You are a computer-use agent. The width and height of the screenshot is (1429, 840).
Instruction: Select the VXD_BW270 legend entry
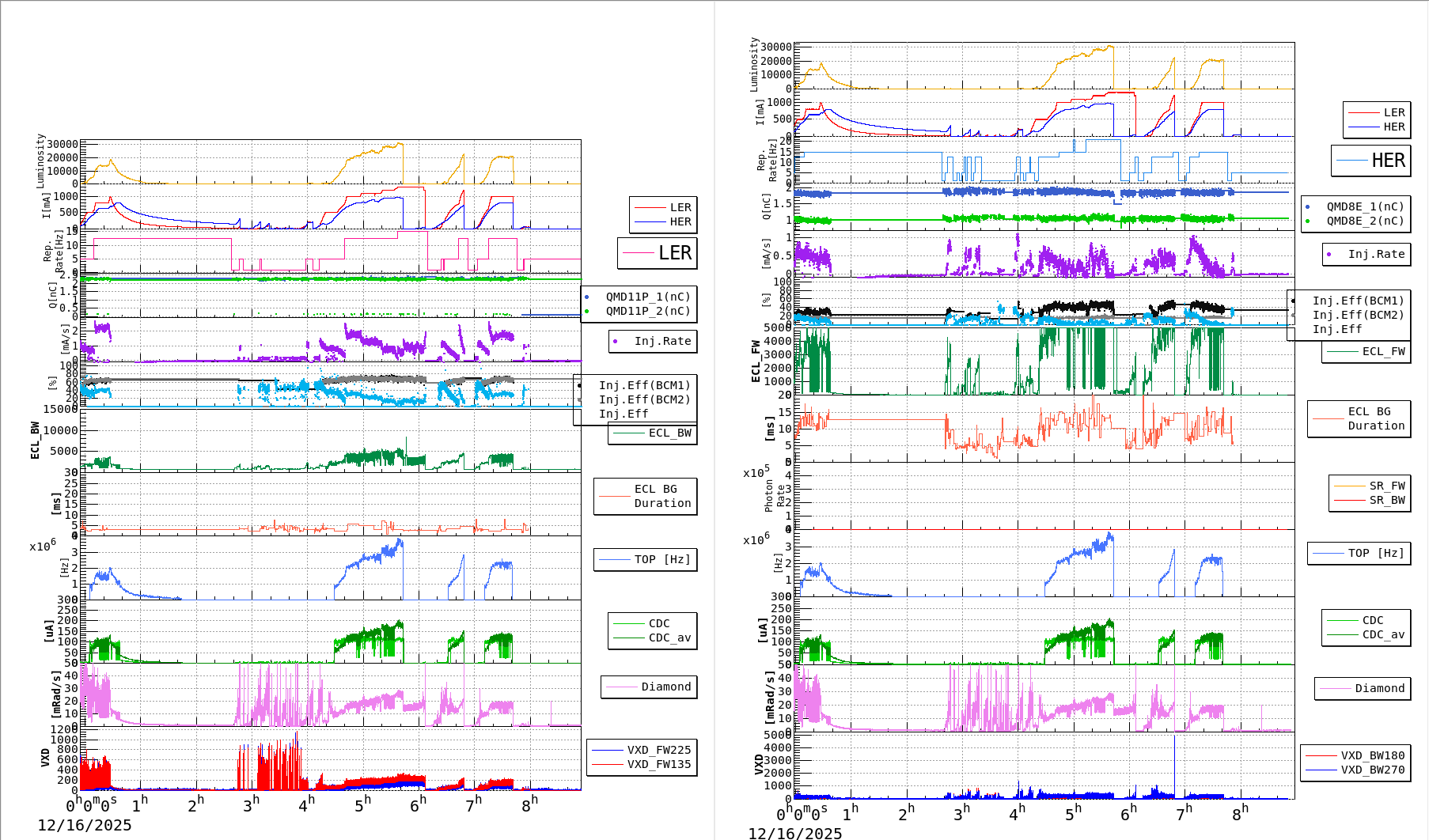click(1355, 770)
